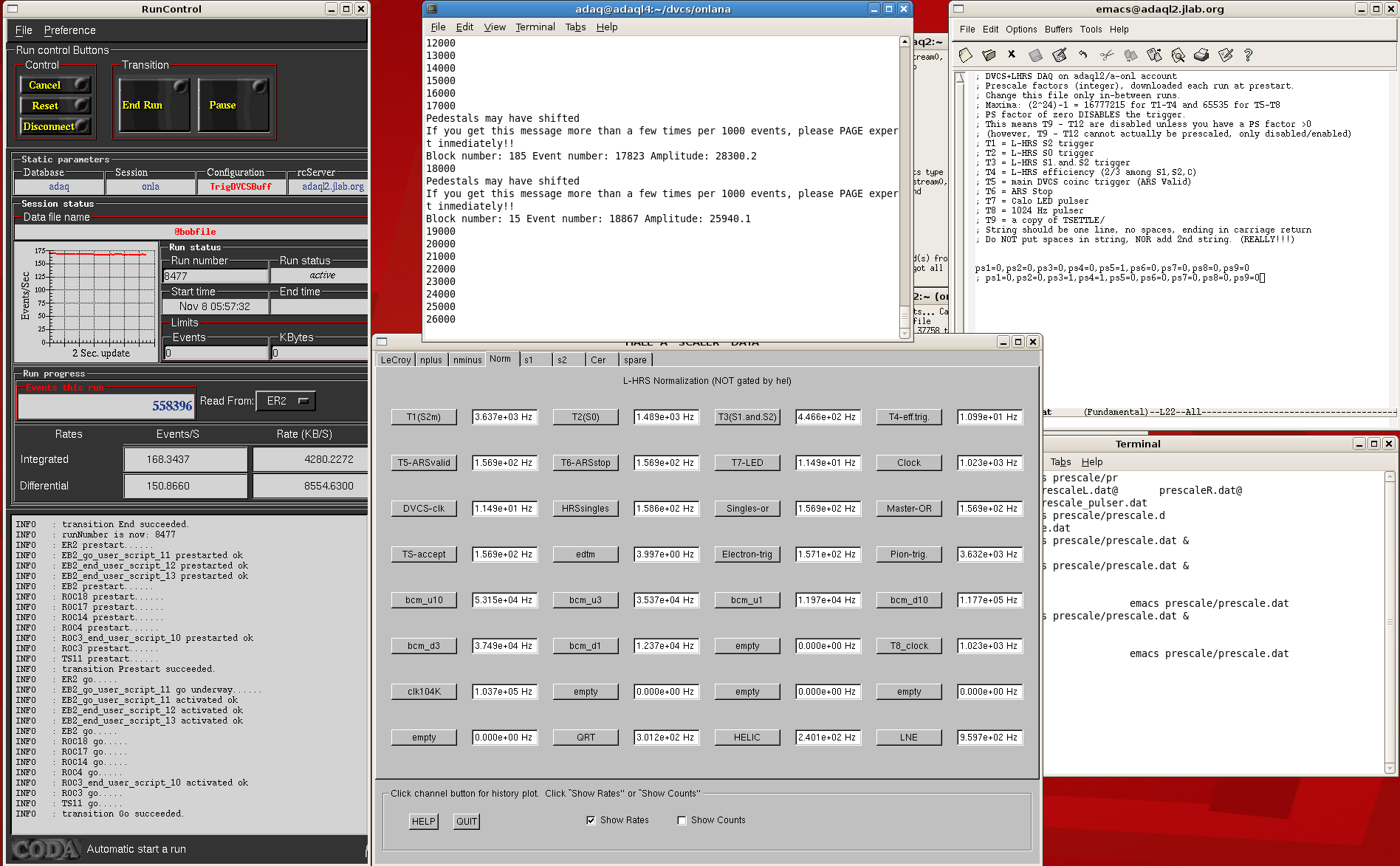
Task: Open the RunControl File menu
Action: click(x=24, y=30)
